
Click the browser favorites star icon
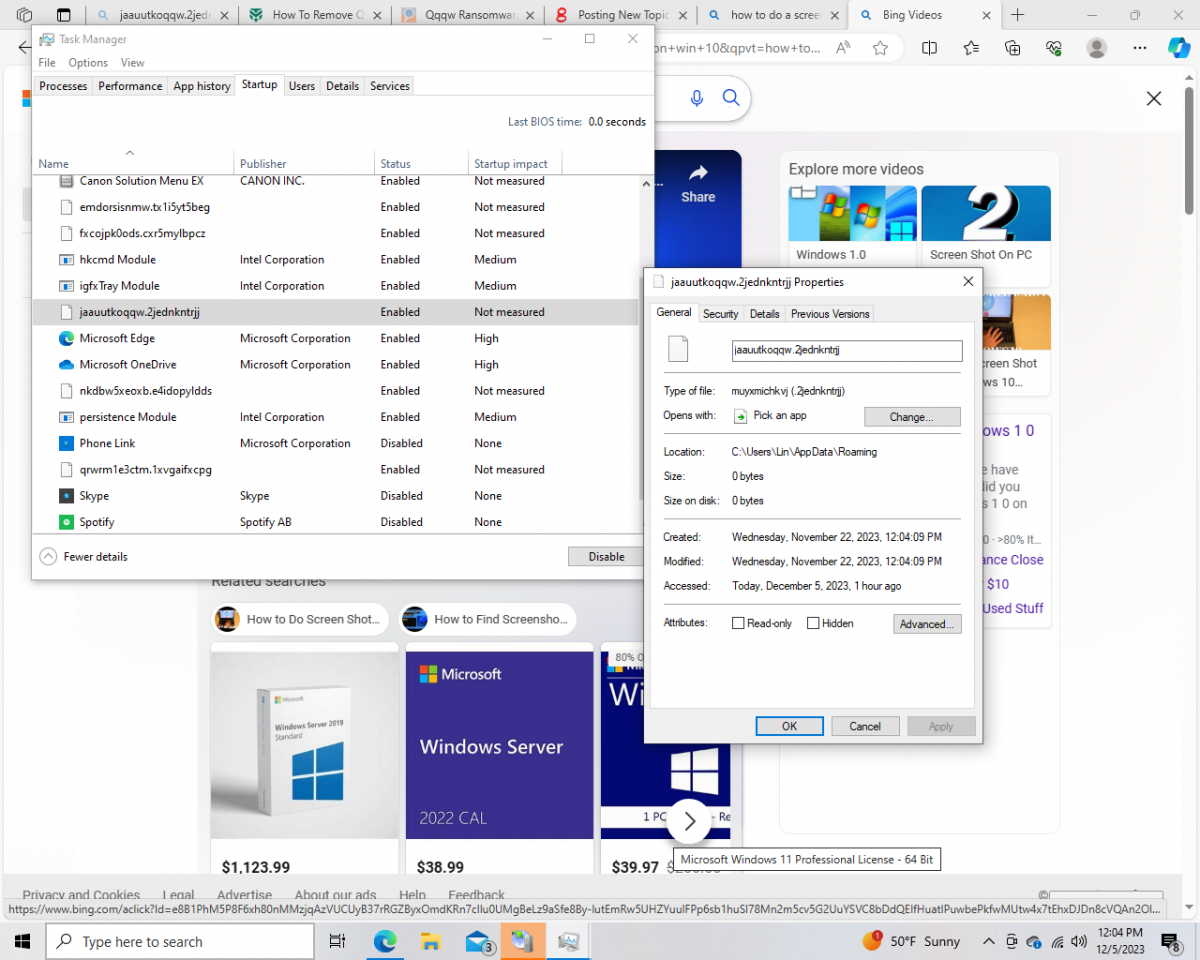(x=880, y=48)
